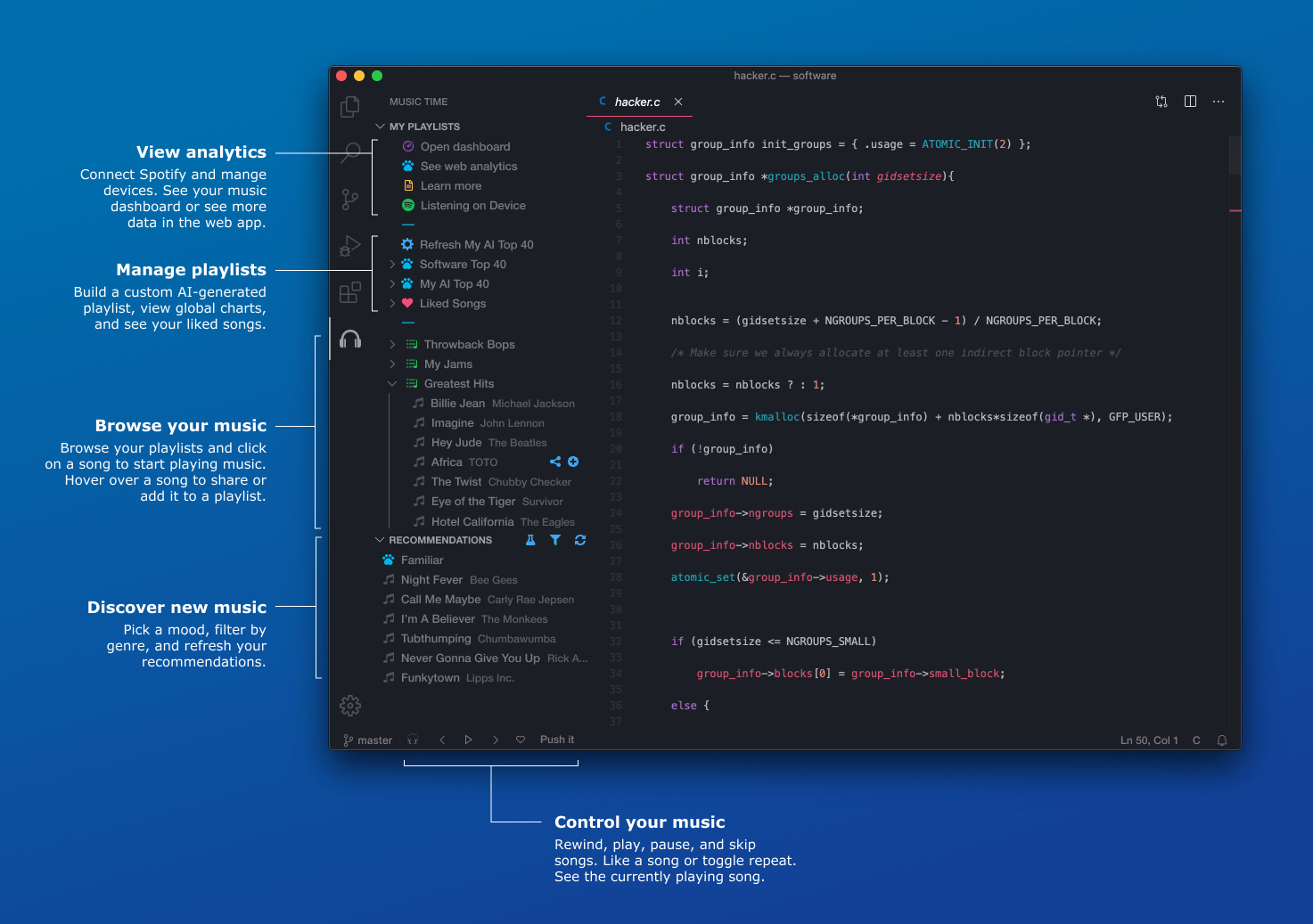Split the editor with the layout icon
The height and width of the screenshot is (924, 1313).
(1190, 102)
